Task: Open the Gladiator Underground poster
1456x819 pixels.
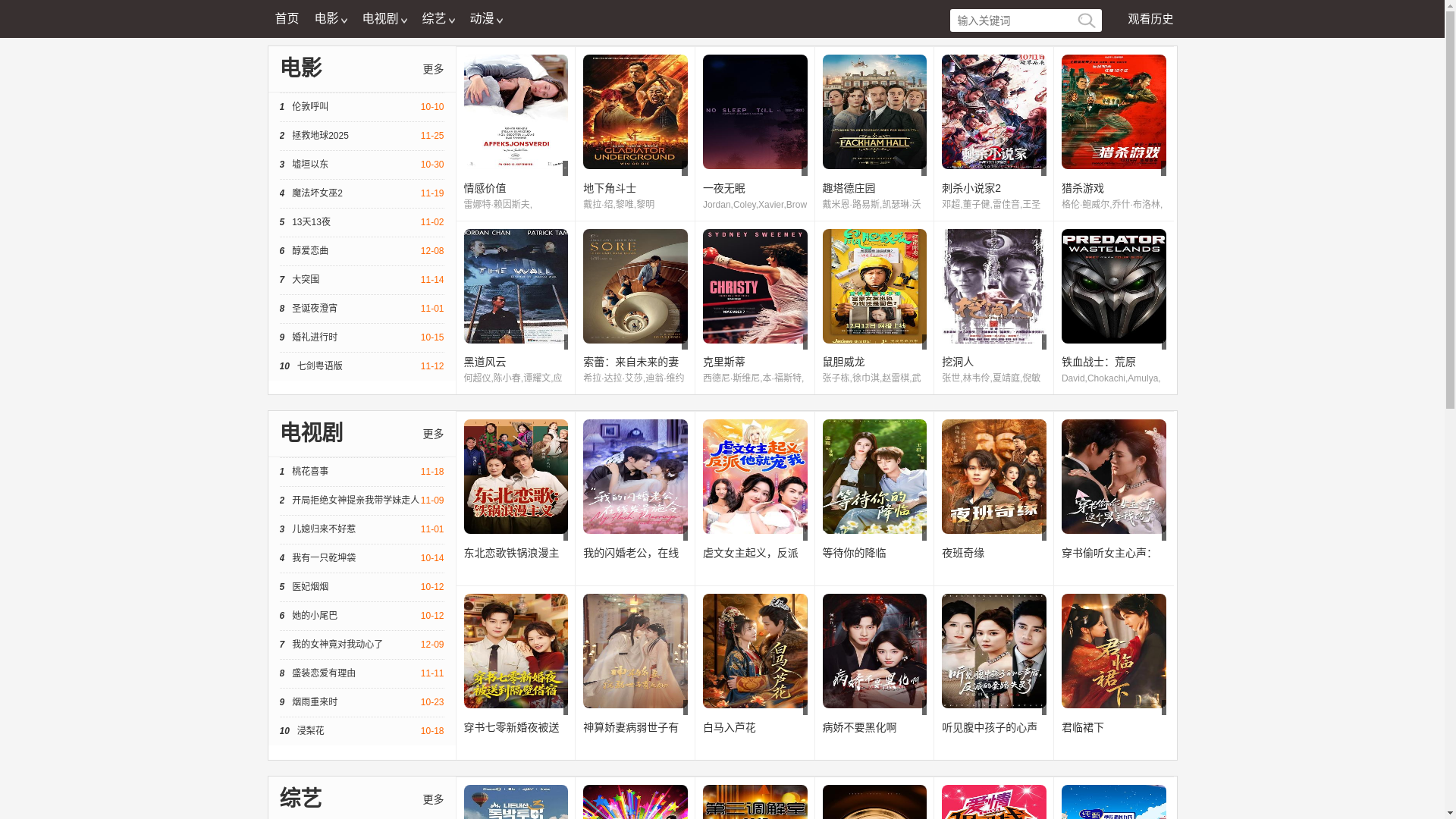Action: [635, 111]
